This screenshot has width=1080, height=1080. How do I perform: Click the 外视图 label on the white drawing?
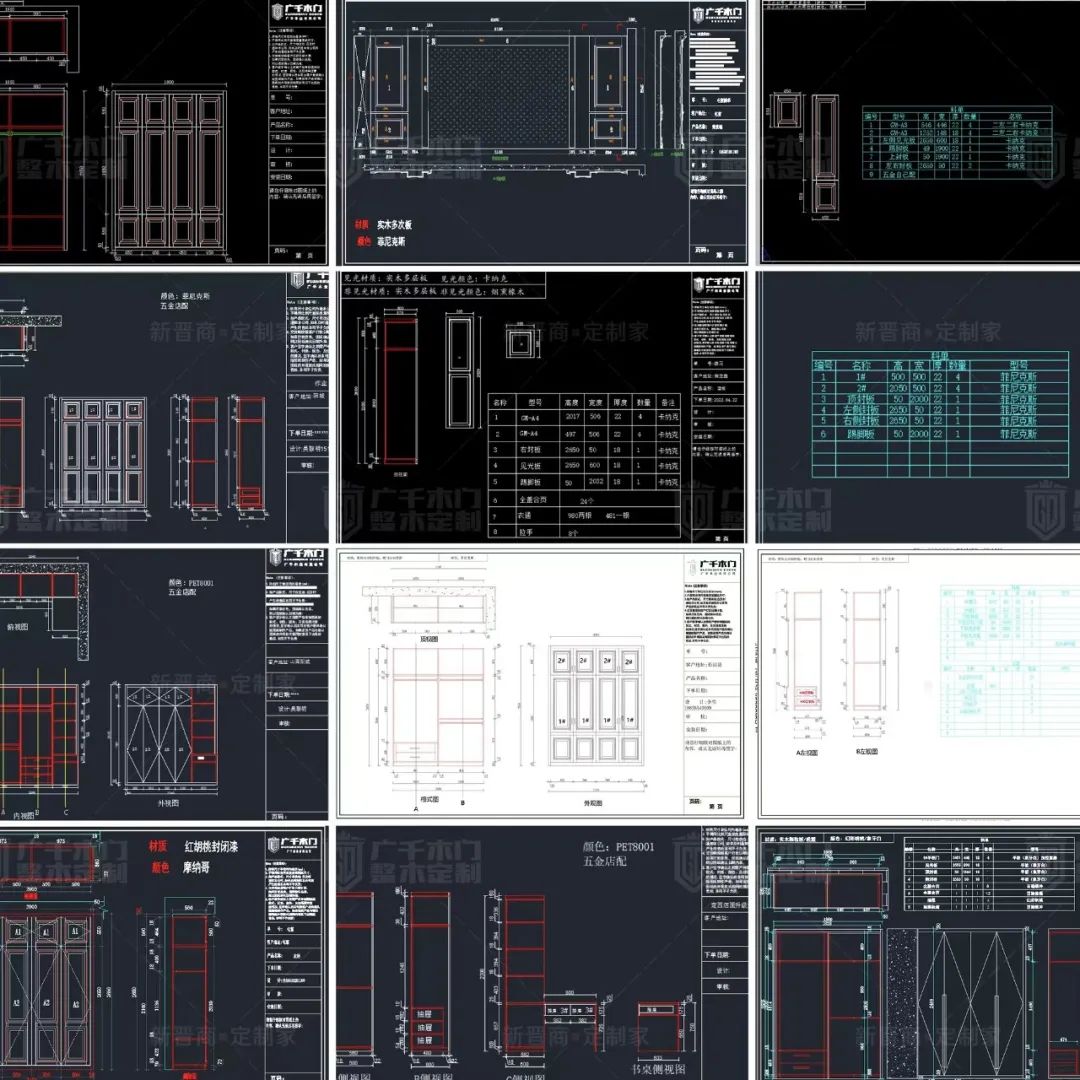tap(595, 802)
